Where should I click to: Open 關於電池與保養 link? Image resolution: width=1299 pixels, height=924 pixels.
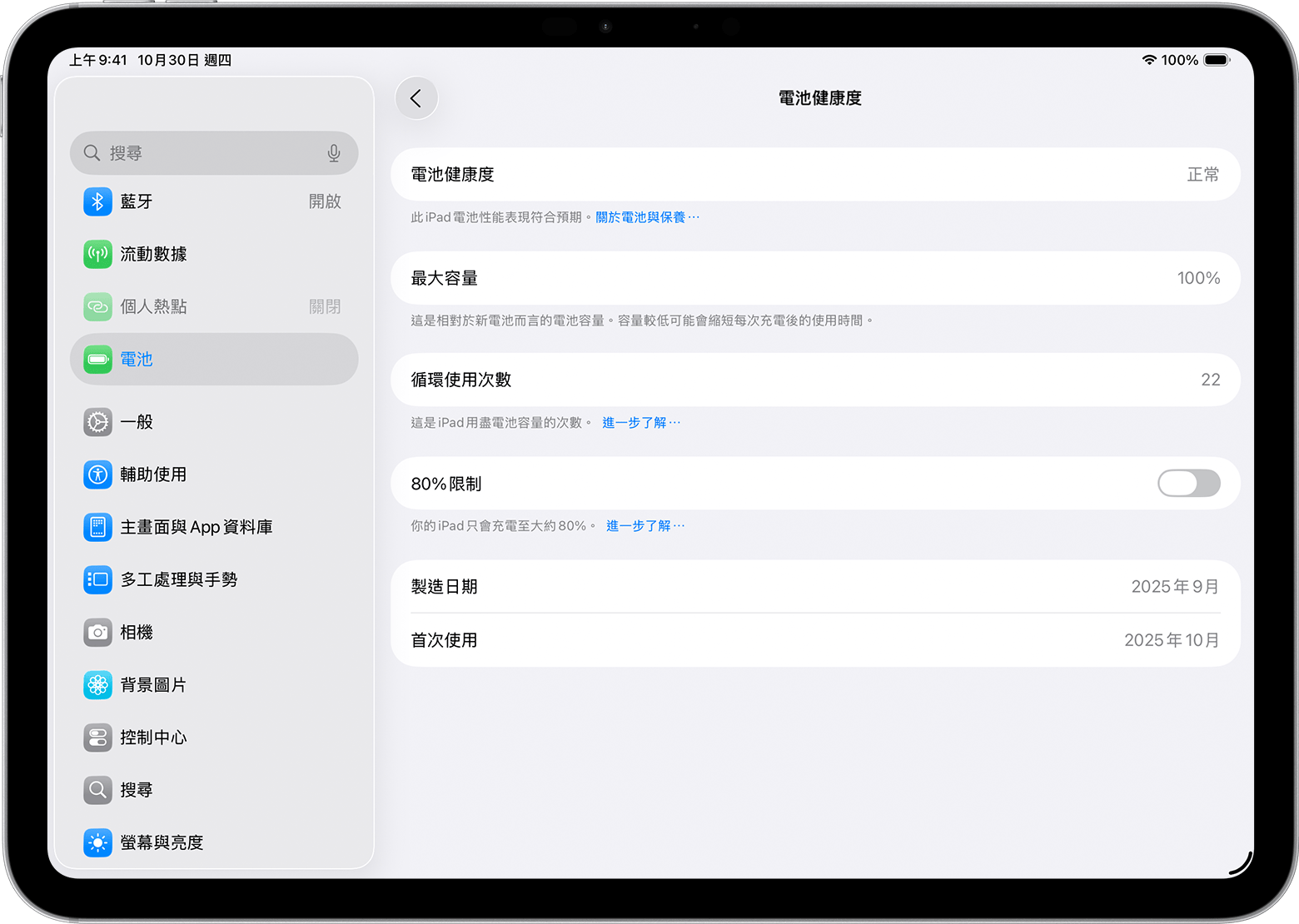click(x=648, y=217)
